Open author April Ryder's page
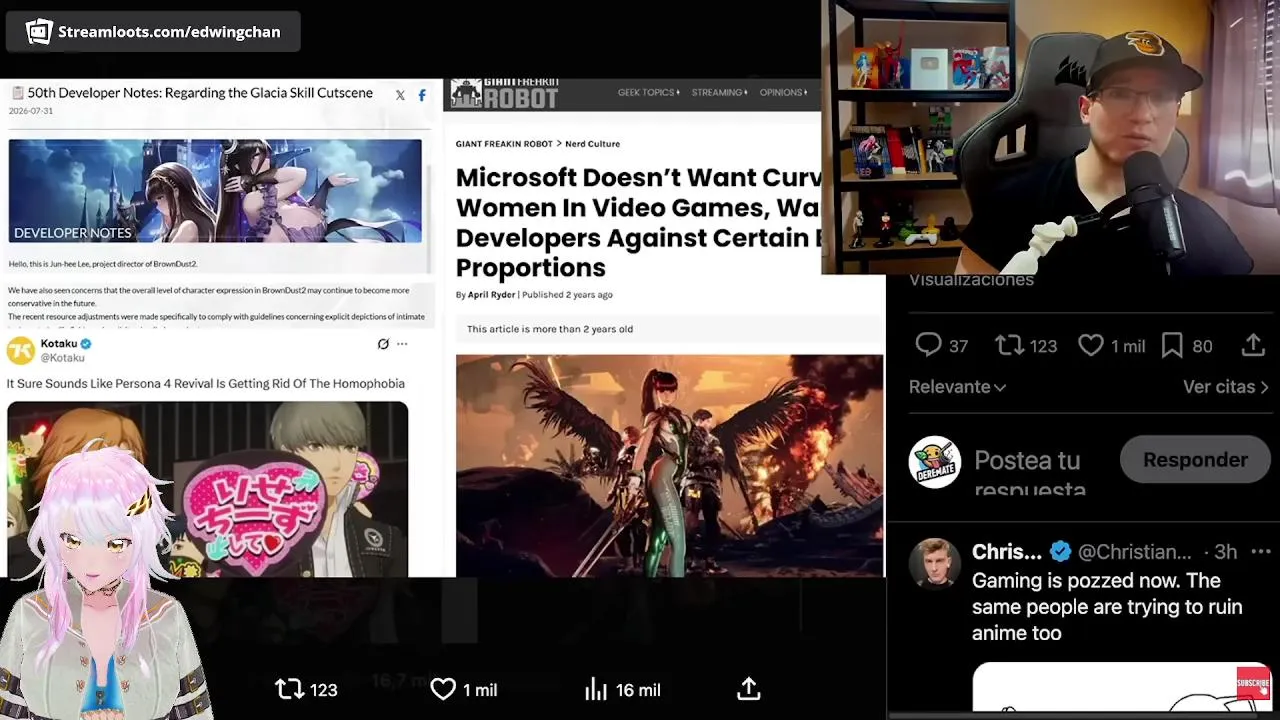 tap(491, 295)
